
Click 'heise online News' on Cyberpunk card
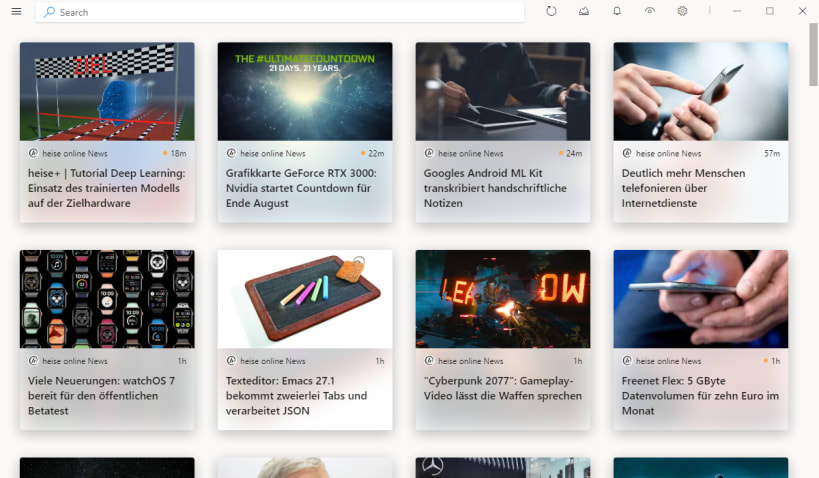(471, 361)
